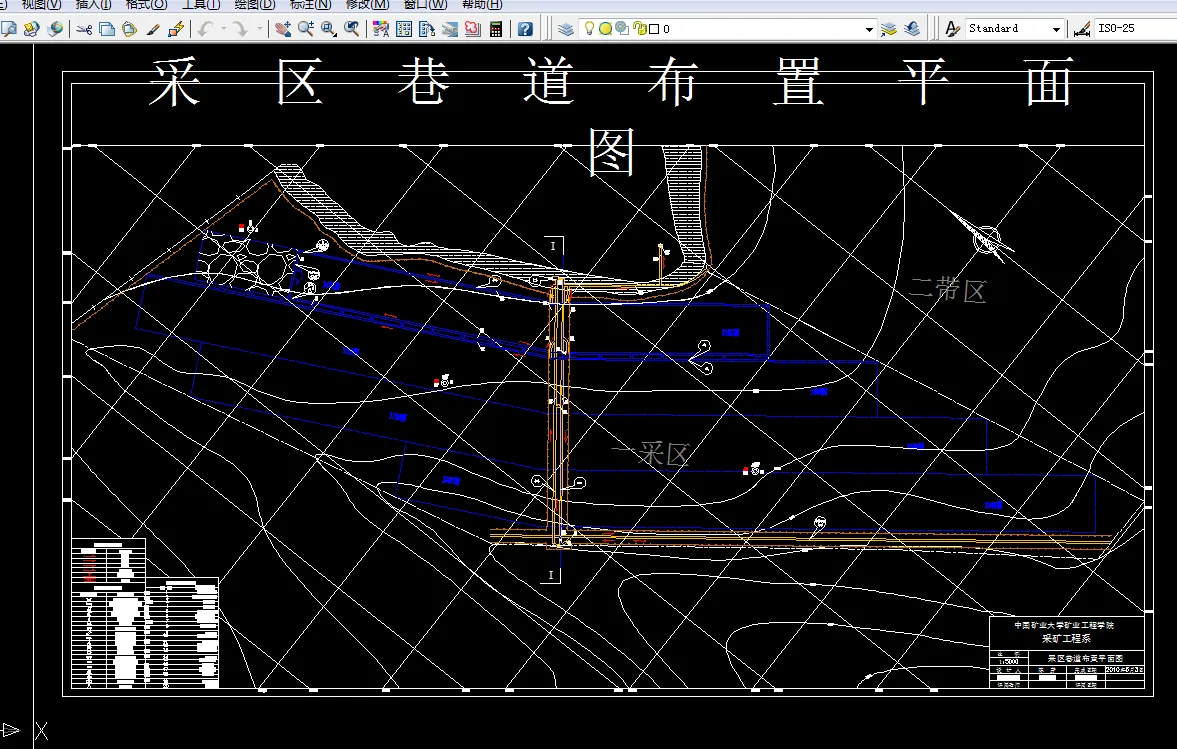The height and width of the screenshot is (749, 1177).
Task: Open the 修改(M) menu
Action: point(368,5)
